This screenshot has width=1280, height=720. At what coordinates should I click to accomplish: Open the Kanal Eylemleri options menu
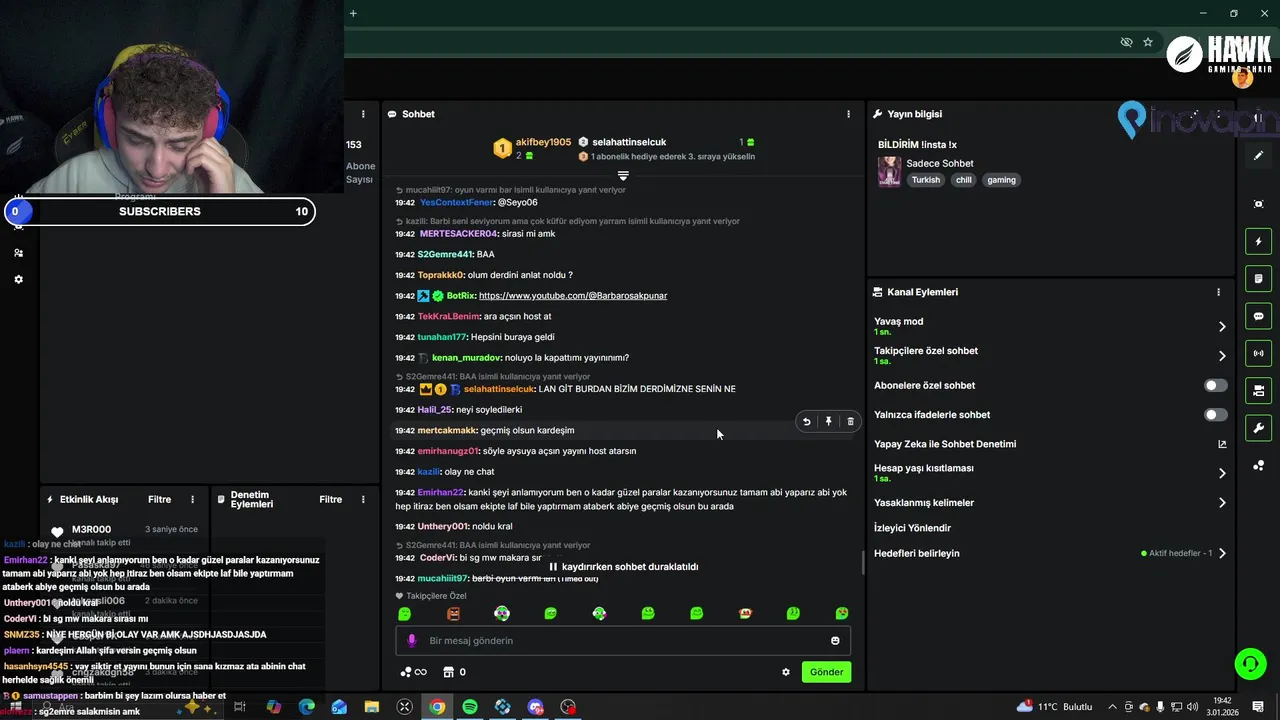1218,292
